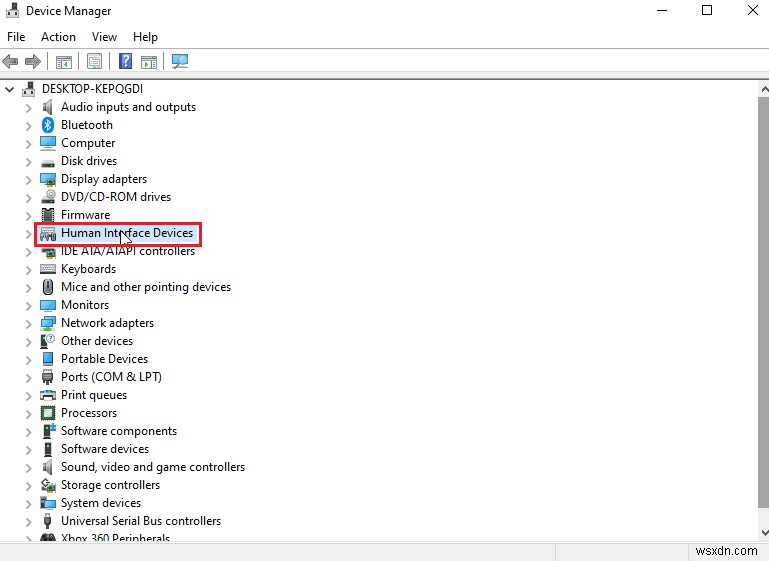This screenshot has width=769, height=561.
Task: Click the Network adapters icon
Action: [x=48, y=323]
